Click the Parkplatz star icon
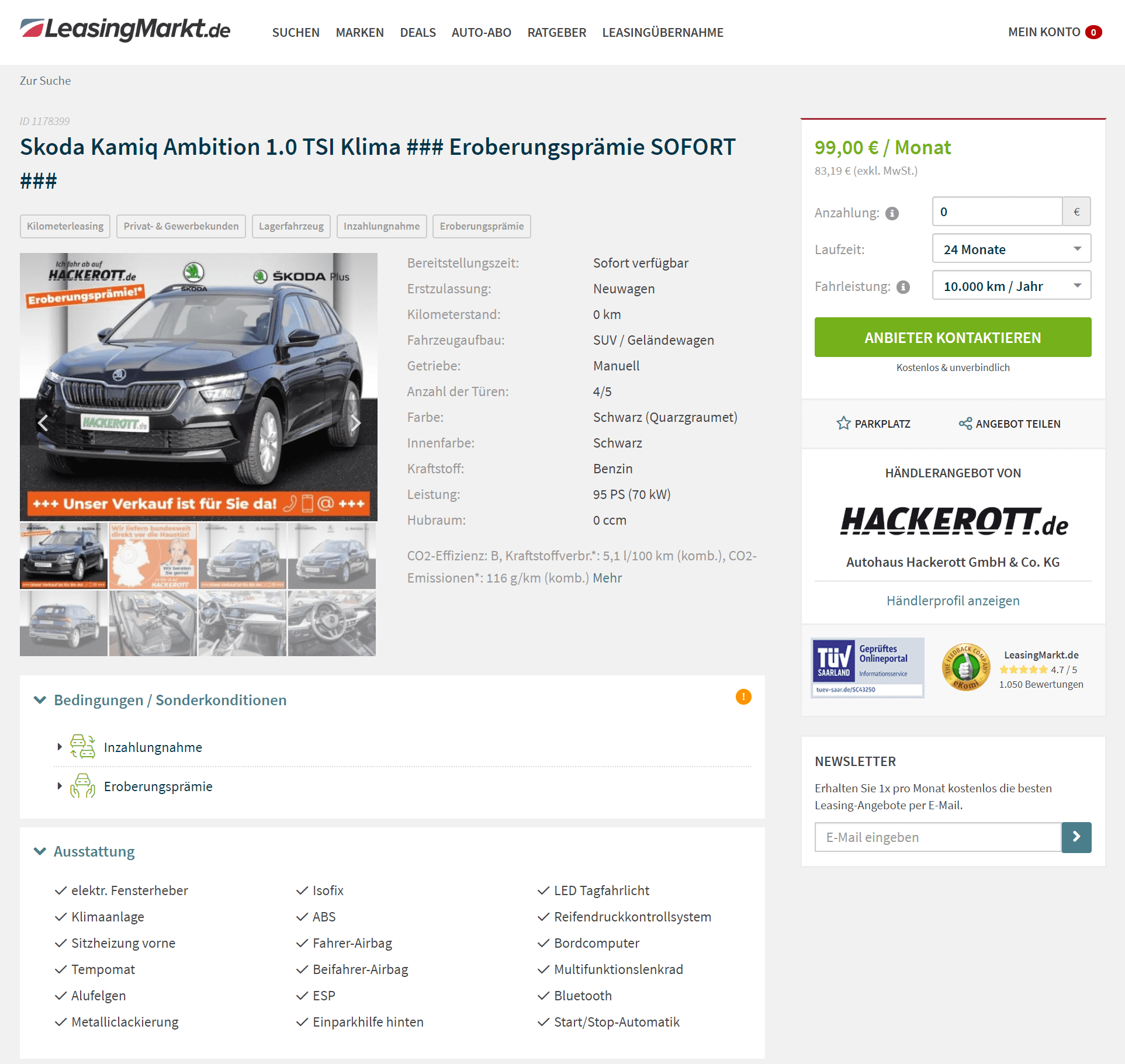Screen dimensions: 1125x1064 point(843,423)
